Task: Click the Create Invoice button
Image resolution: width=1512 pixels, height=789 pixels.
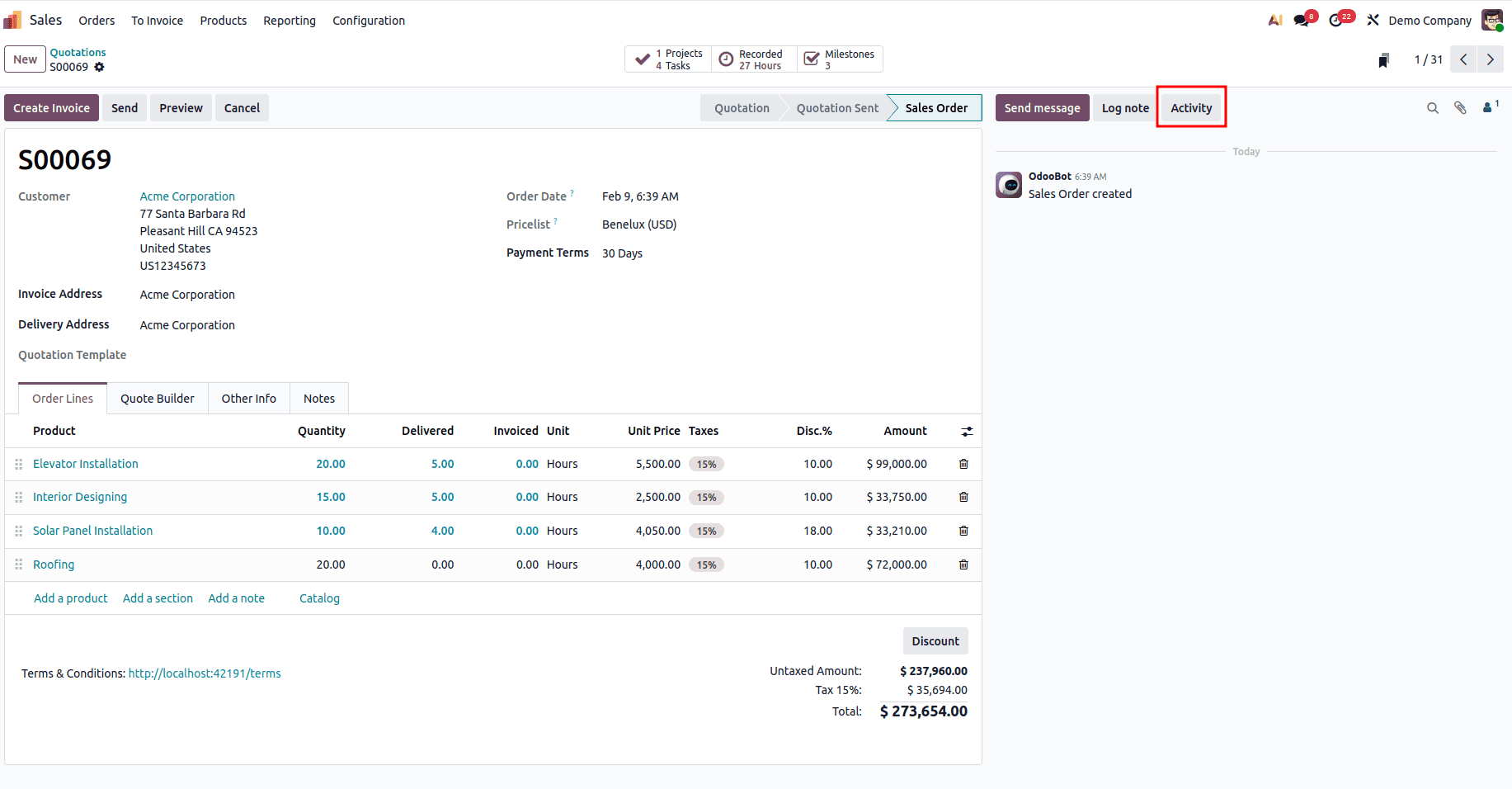Action: pos(51,107)
